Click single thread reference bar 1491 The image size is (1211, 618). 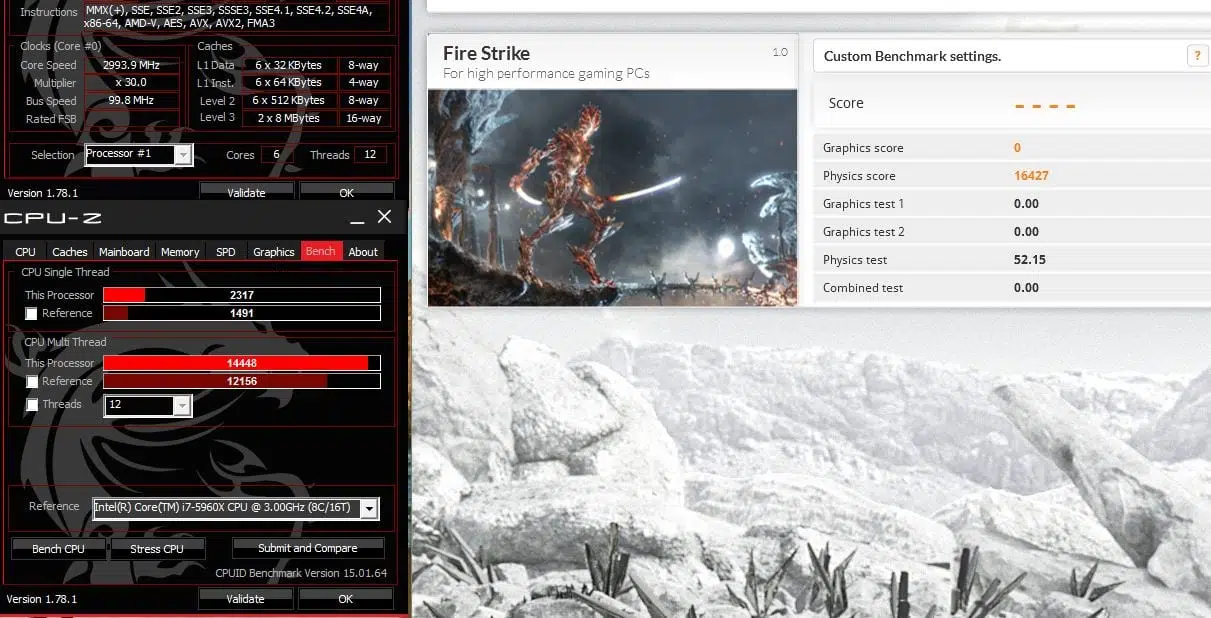click(x=241, y=313)
